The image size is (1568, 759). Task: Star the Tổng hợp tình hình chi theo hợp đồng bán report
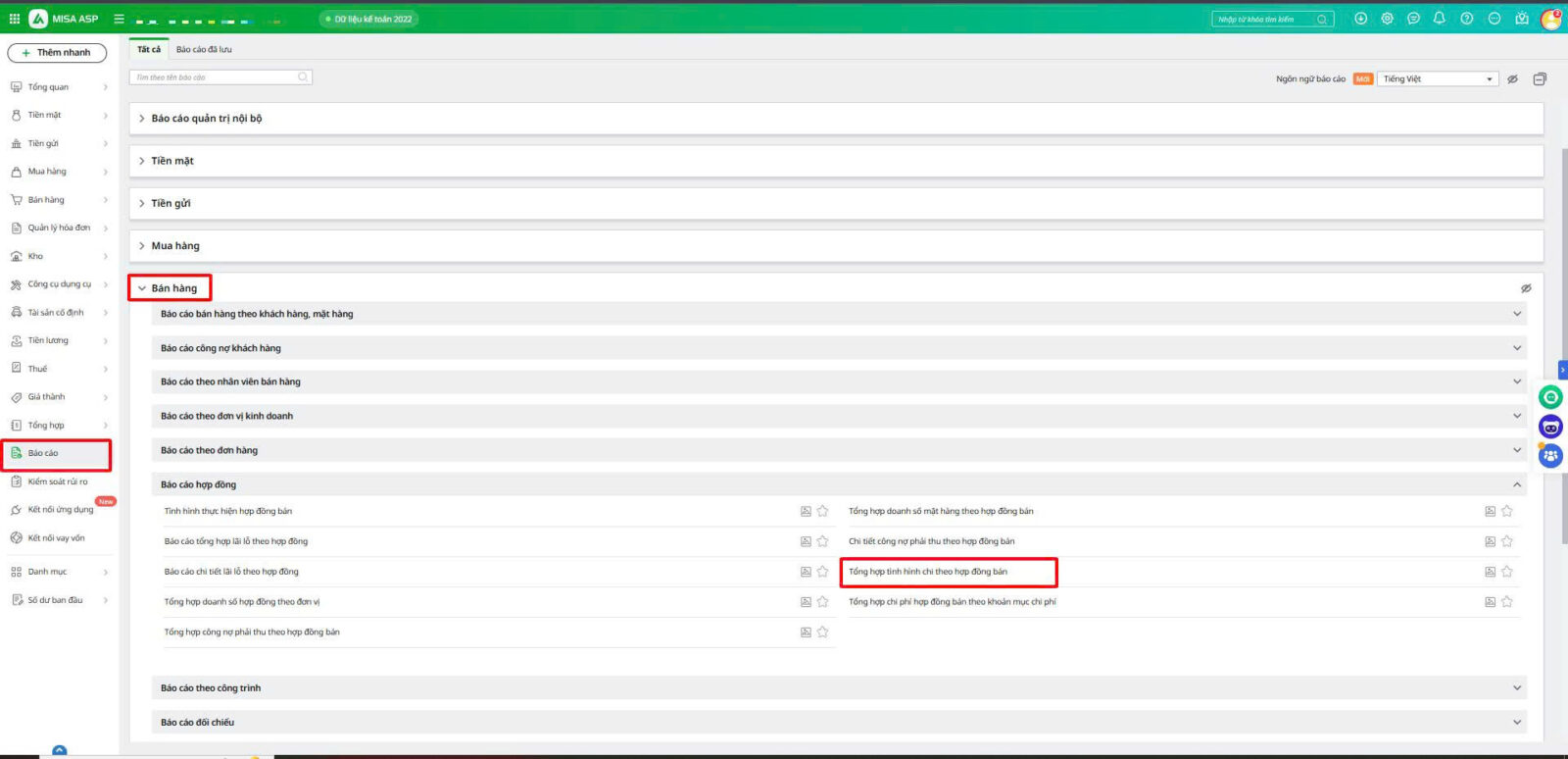1507,572
